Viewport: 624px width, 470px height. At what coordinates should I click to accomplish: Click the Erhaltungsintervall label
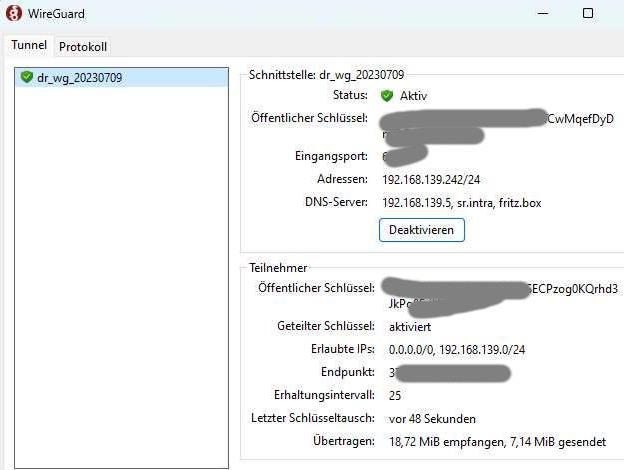point(324,395)
